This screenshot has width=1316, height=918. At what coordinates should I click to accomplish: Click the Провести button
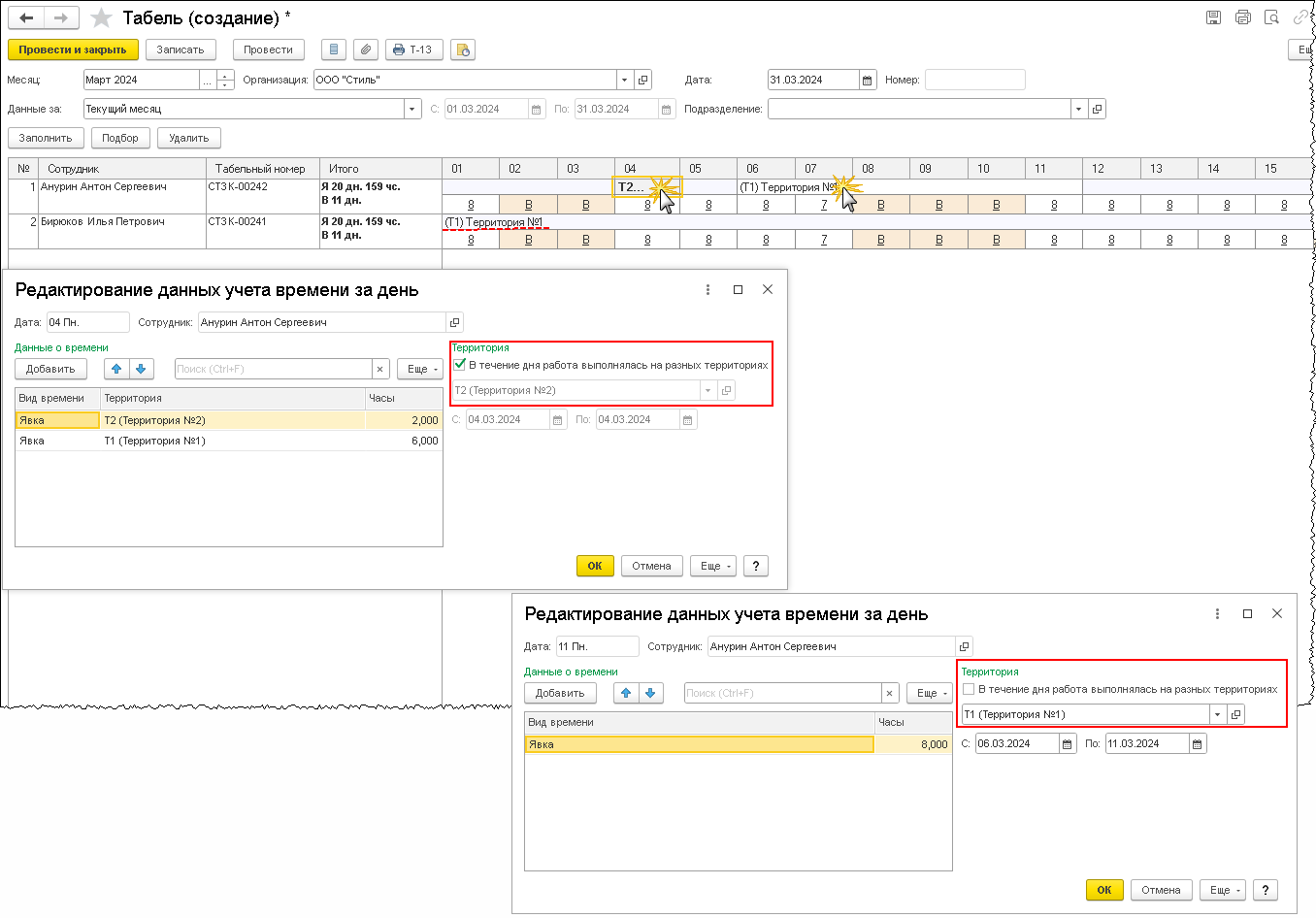pyautogui.click(x=269, y=49)
